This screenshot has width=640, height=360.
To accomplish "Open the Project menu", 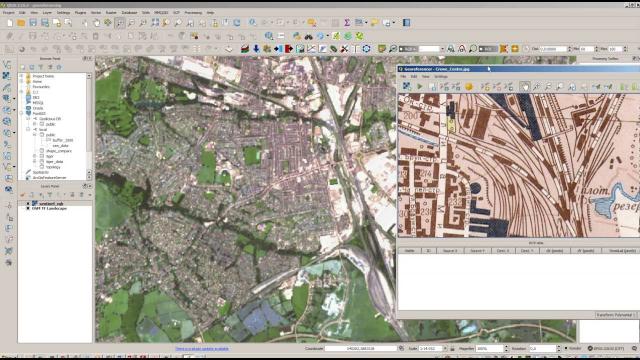I will 8,13.
